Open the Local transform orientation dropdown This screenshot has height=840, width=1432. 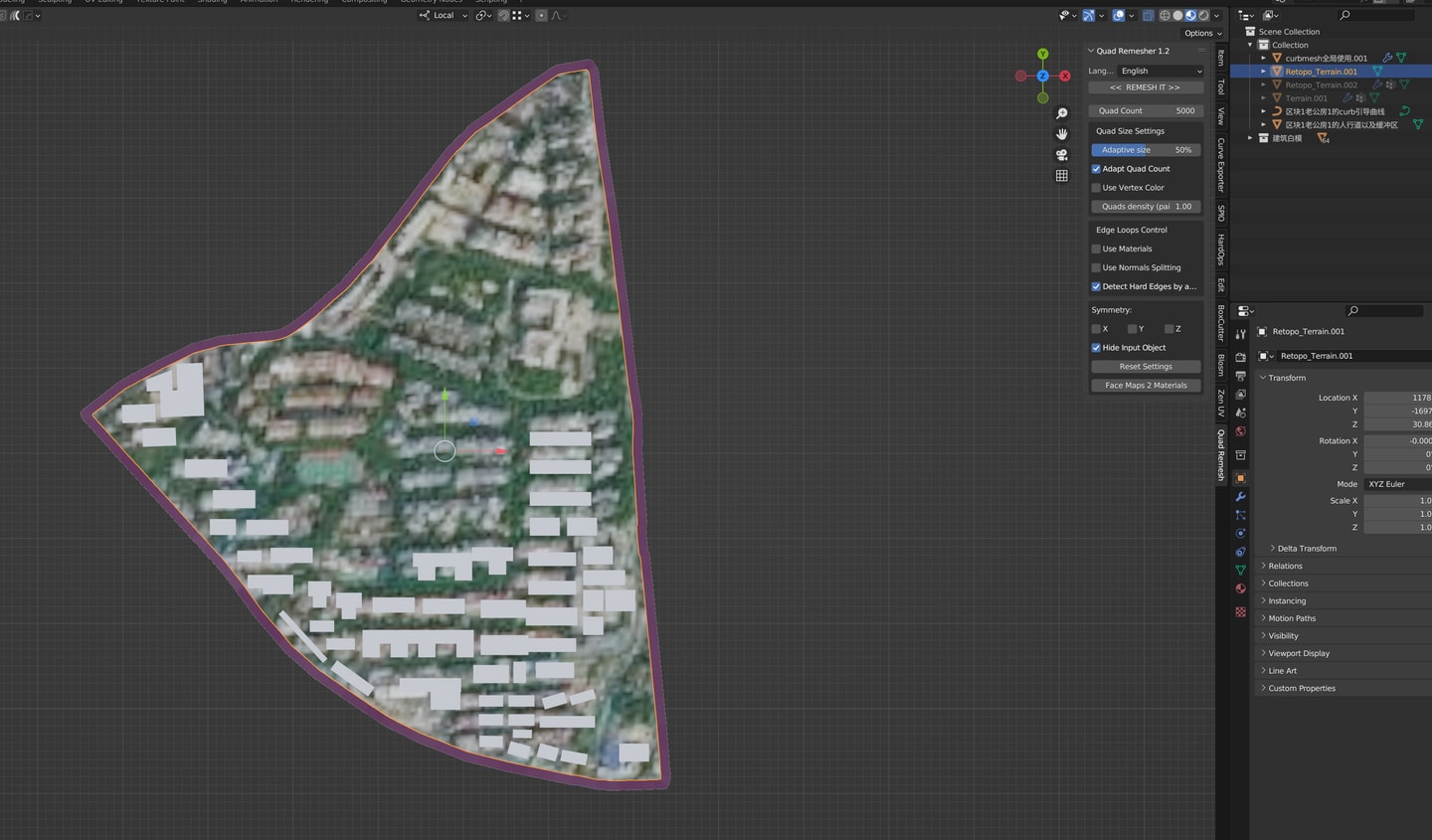tap(443, 15)
